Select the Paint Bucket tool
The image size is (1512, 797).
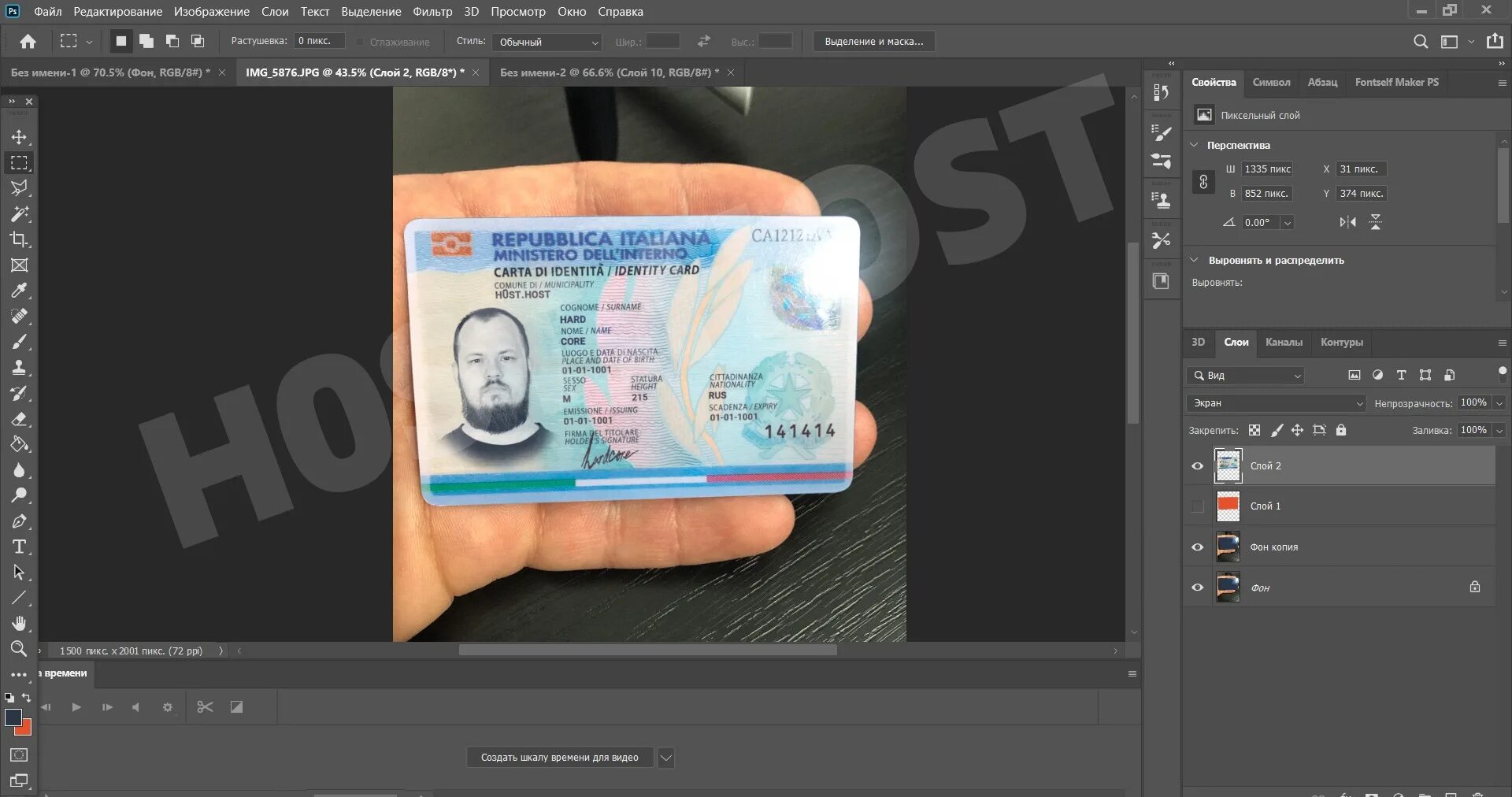pos(19,444)
